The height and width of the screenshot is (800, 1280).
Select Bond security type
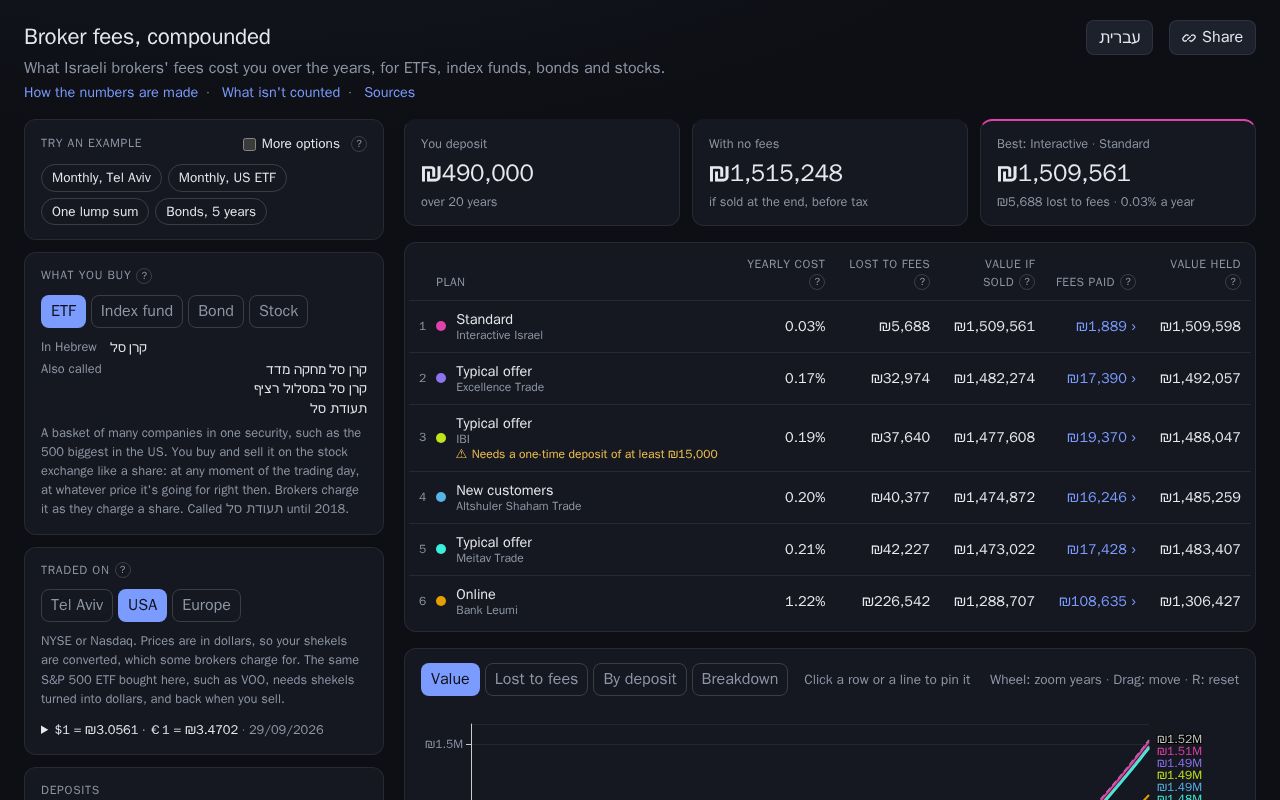[216, 311]
